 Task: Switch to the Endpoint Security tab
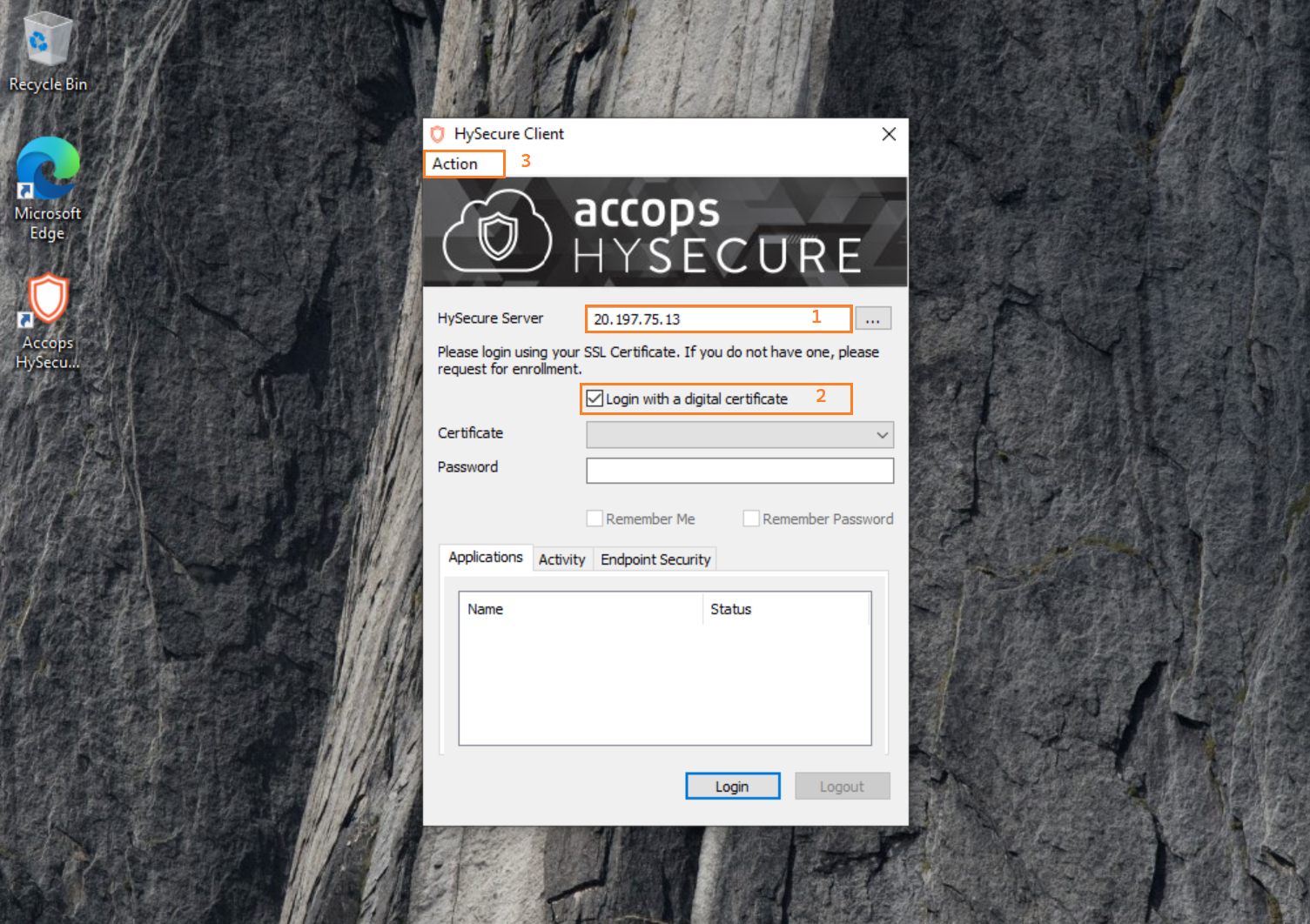[655, 559]
